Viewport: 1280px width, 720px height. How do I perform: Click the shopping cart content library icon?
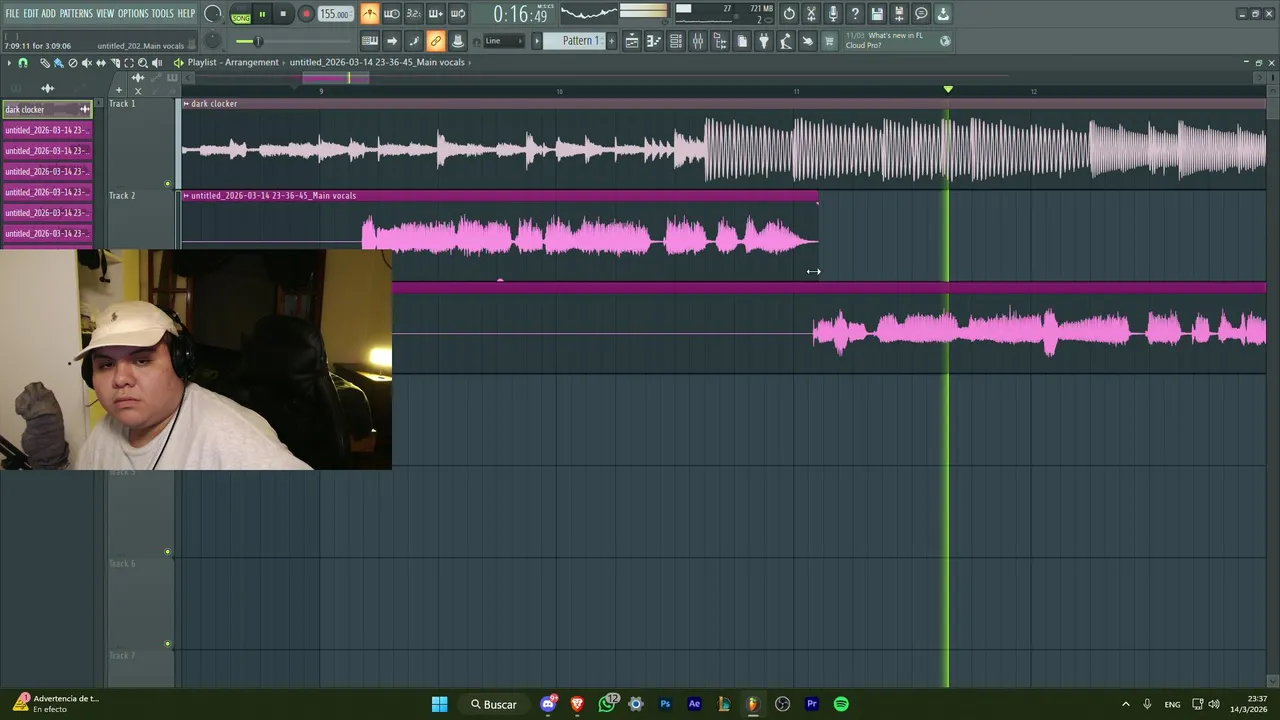[828, 41]
